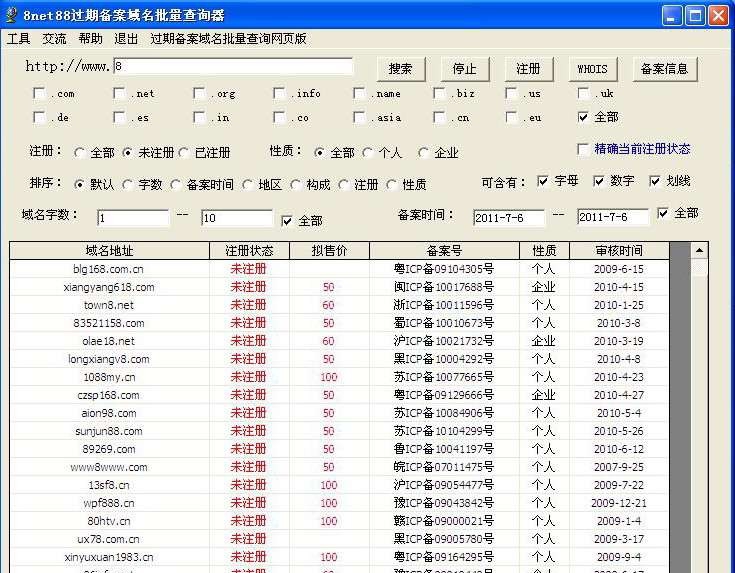Check the .asia checkbox

360,117
